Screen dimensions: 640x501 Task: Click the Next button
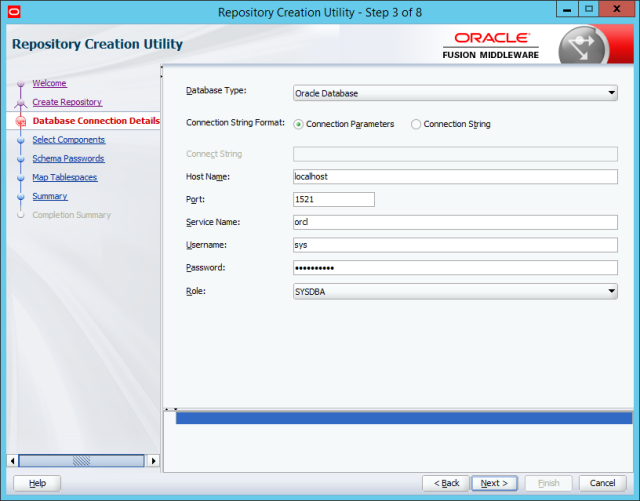click(x=494, y=483)
